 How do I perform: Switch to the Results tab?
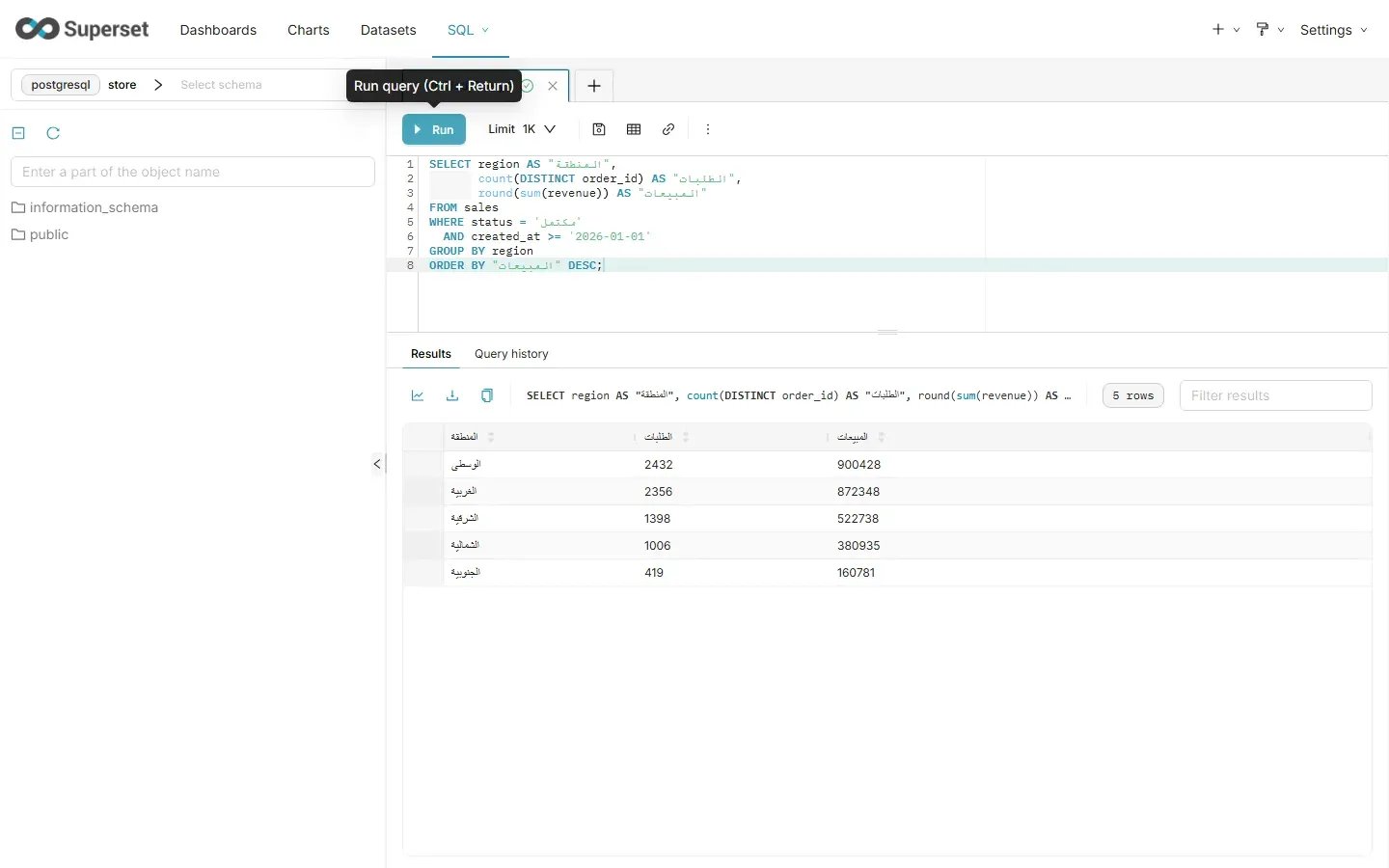point(431,354)
